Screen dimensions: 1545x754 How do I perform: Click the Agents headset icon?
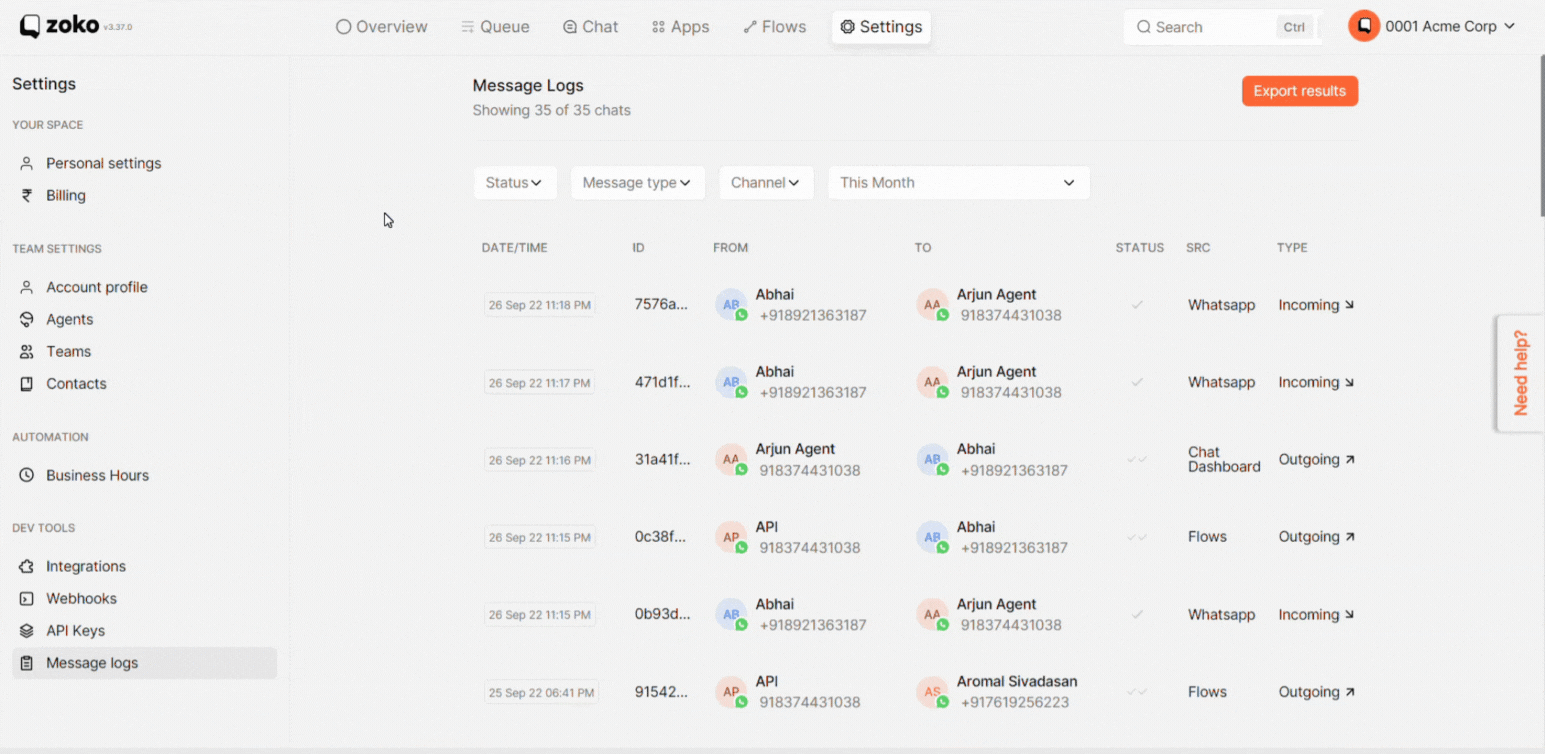27,319
